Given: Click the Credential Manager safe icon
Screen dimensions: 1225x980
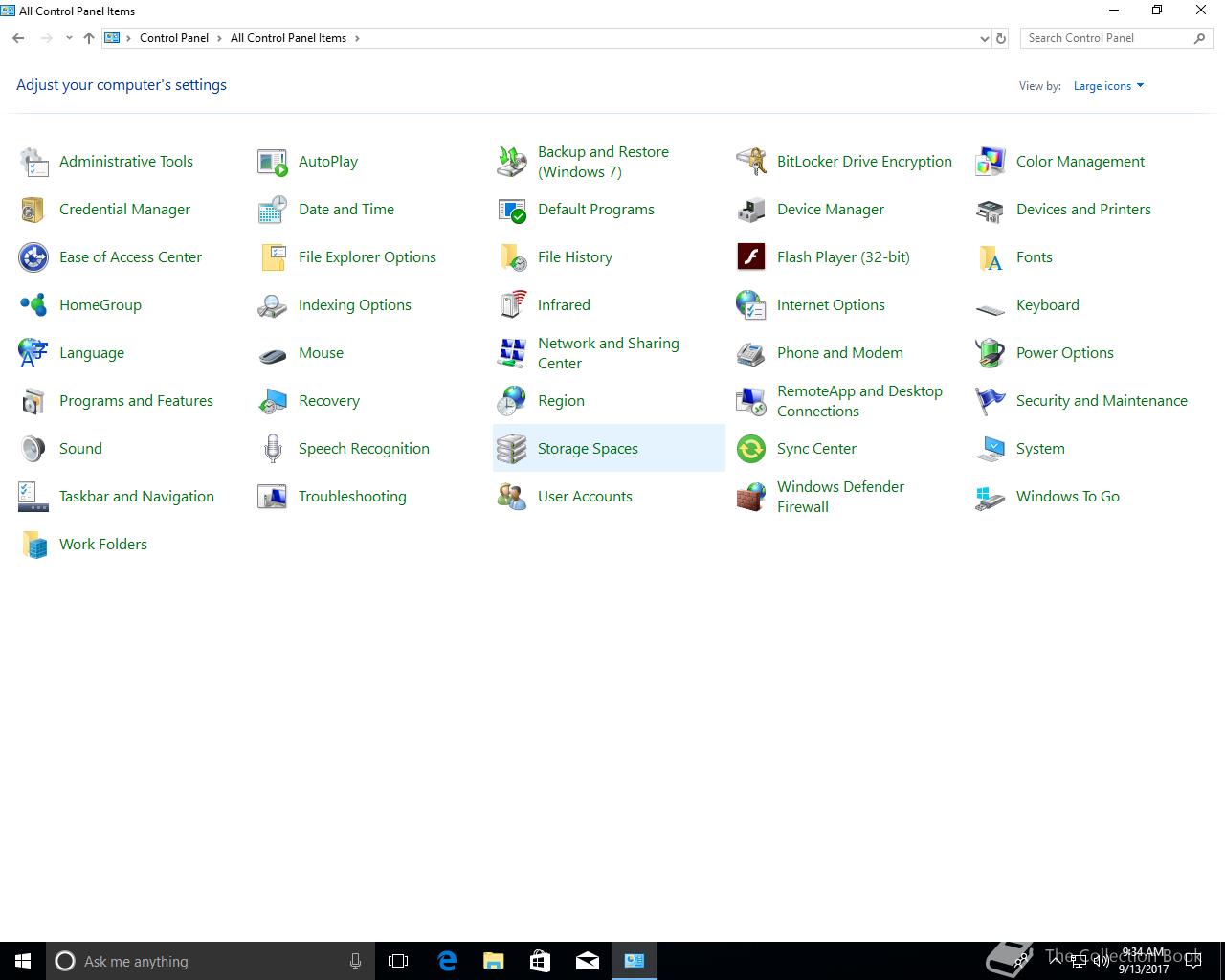Looking at the screenshot, I should 33,210.
